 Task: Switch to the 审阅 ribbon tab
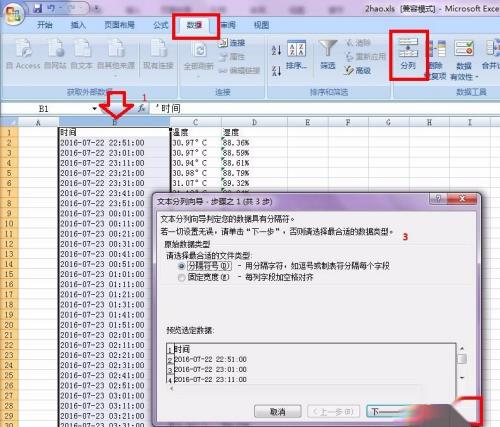[228, 25]
